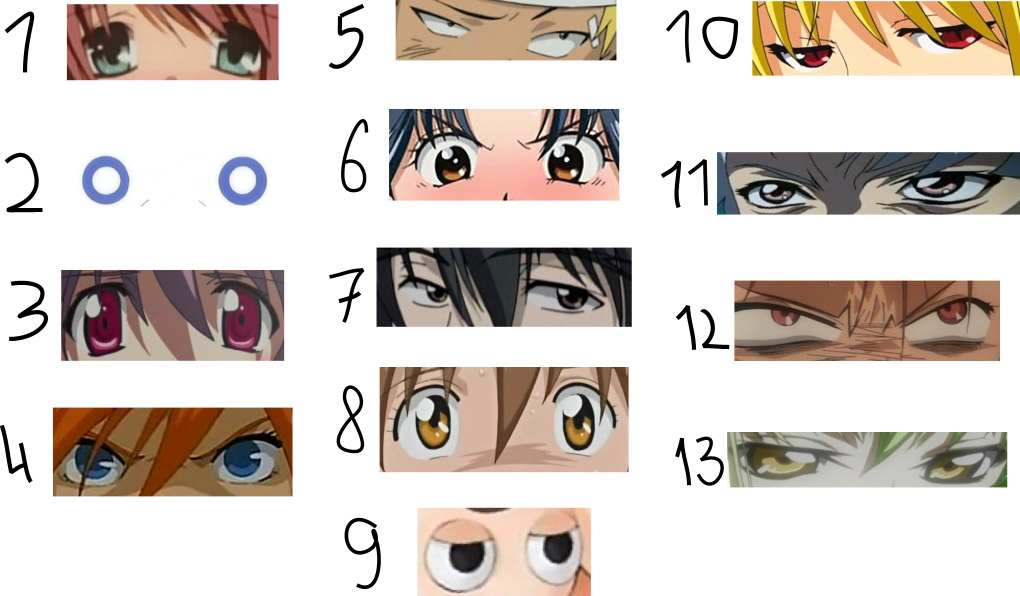Select the orange-haired blue eyes image 4
Viewport: 1020px width, 596px height.
point(172,452)
